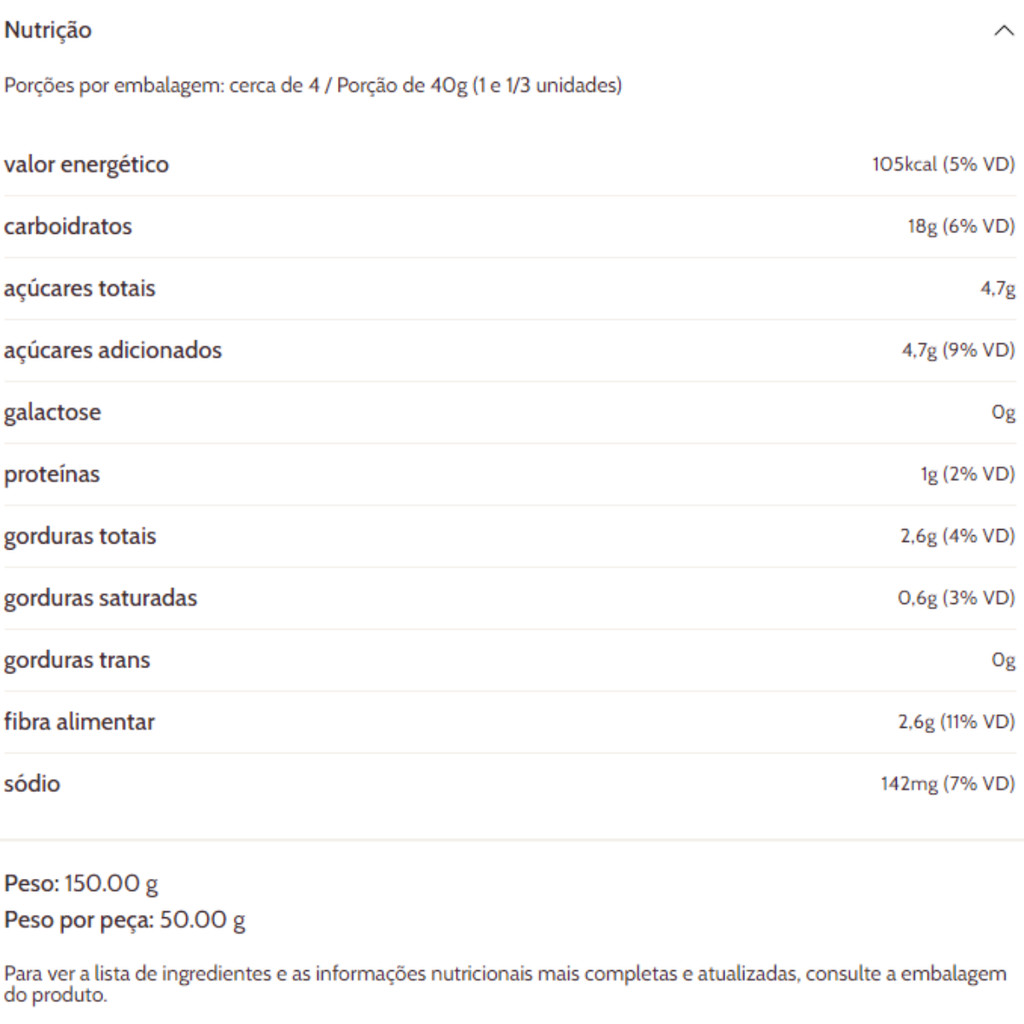Select the gorduras saturadas row label

[100, 599]
